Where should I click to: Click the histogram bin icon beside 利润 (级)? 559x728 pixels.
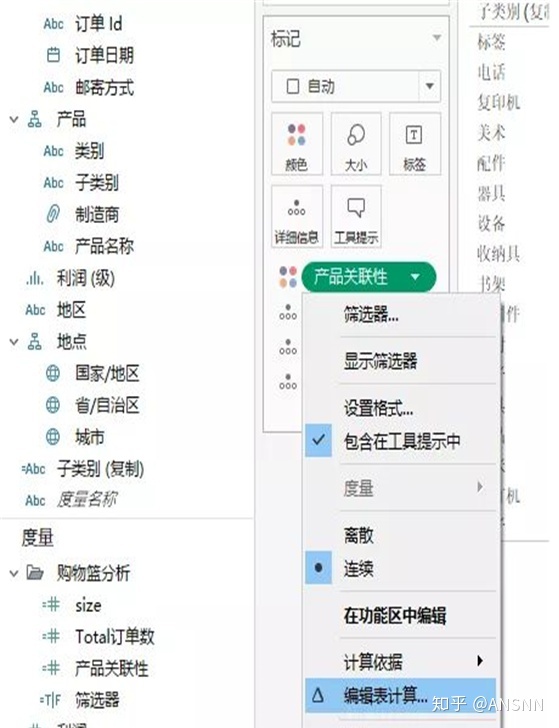click(x=35, y=278)
